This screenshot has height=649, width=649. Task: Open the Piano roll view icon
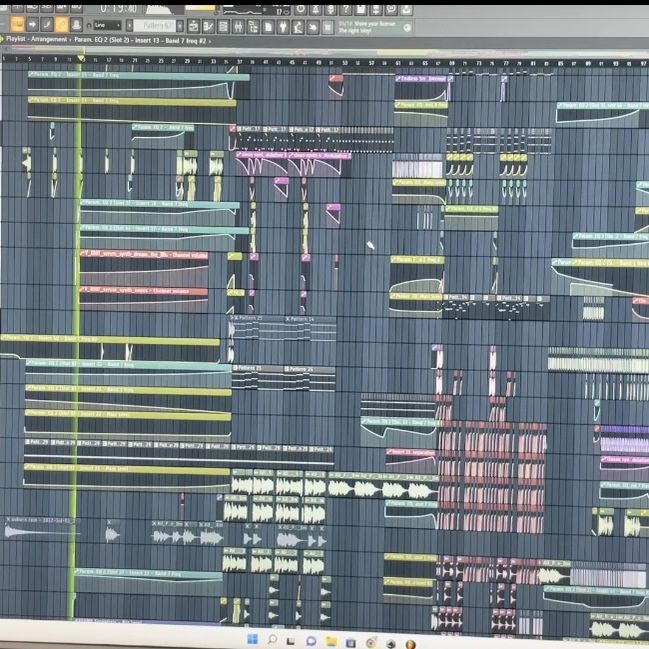(208, 26)
